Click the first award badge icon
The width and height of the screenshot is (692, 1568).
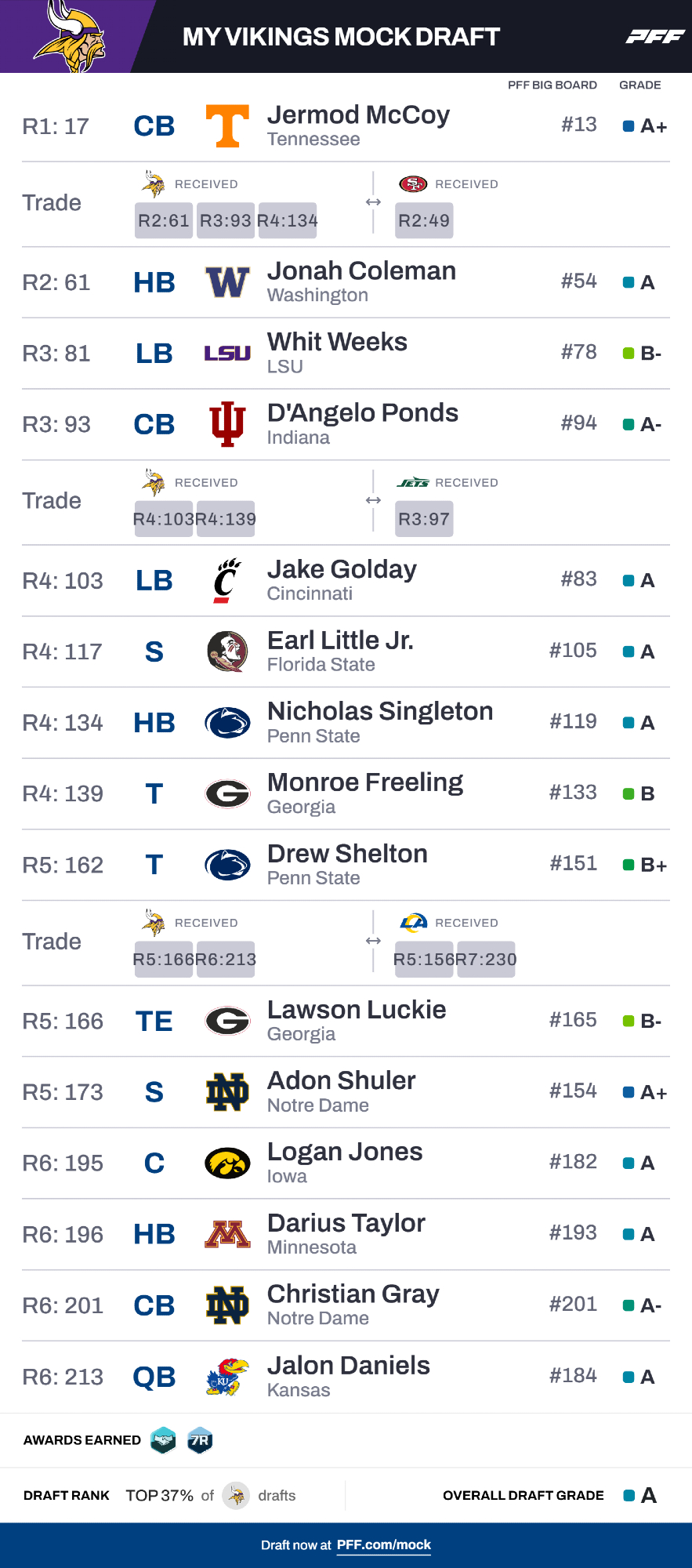point(163,1440)
